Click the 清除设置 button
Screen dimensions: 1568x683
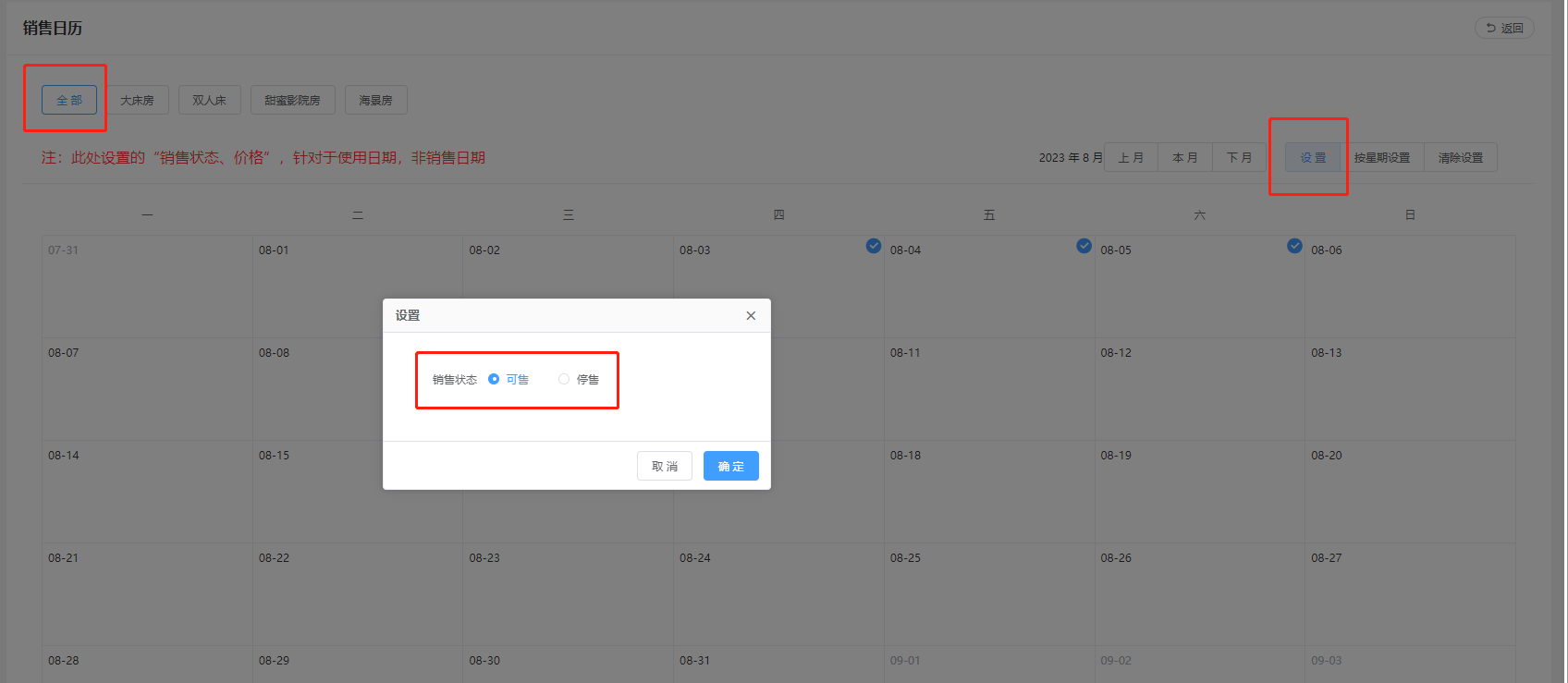(1460, 157)
